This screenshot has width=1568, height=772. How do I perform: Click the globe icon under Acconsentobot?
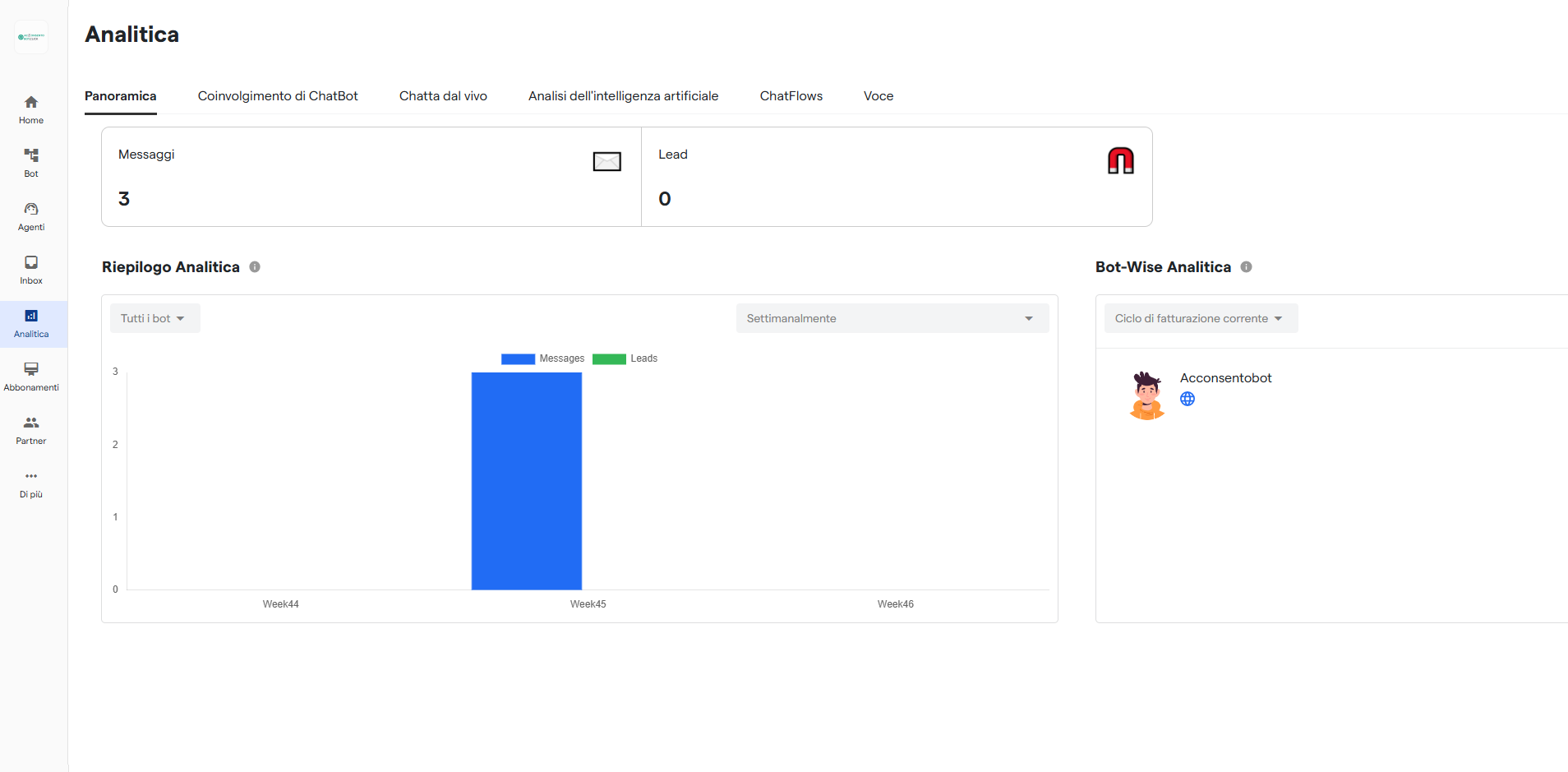(x=1188, y=399)
